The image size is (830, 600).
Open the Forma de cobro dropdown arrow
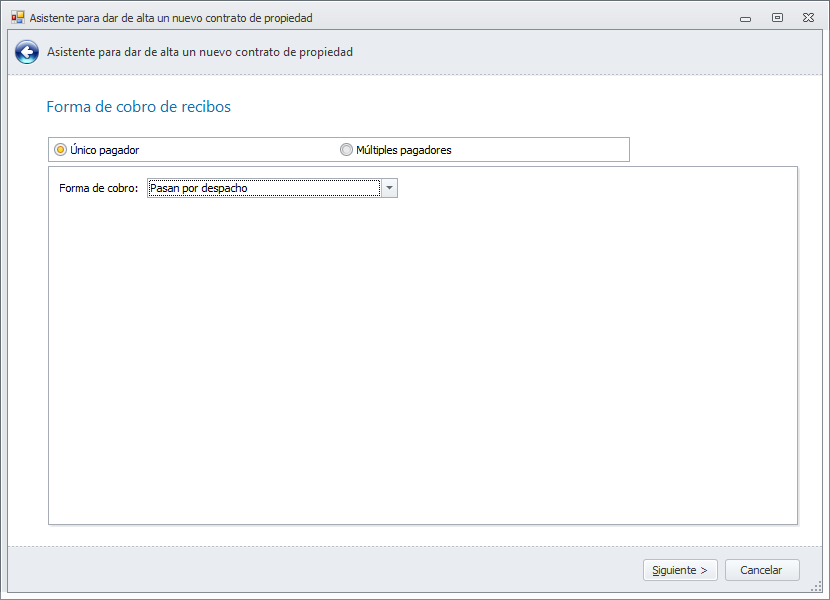tap(389, 188)
